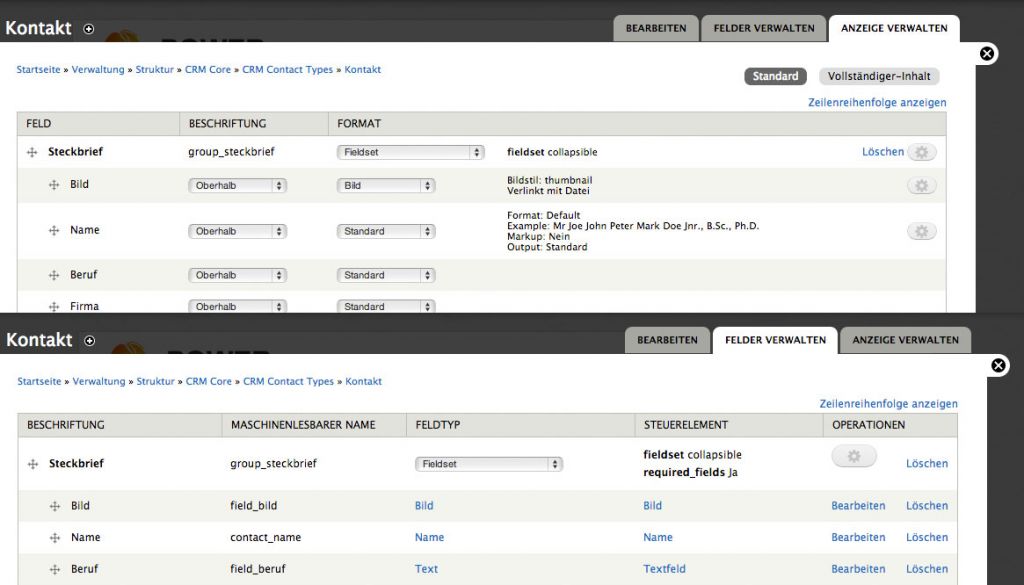The height and width of the screenshot is (585, 1024).
Task: Click Bearbeiten link for the field_beruf row
Action: click(857, 569)
